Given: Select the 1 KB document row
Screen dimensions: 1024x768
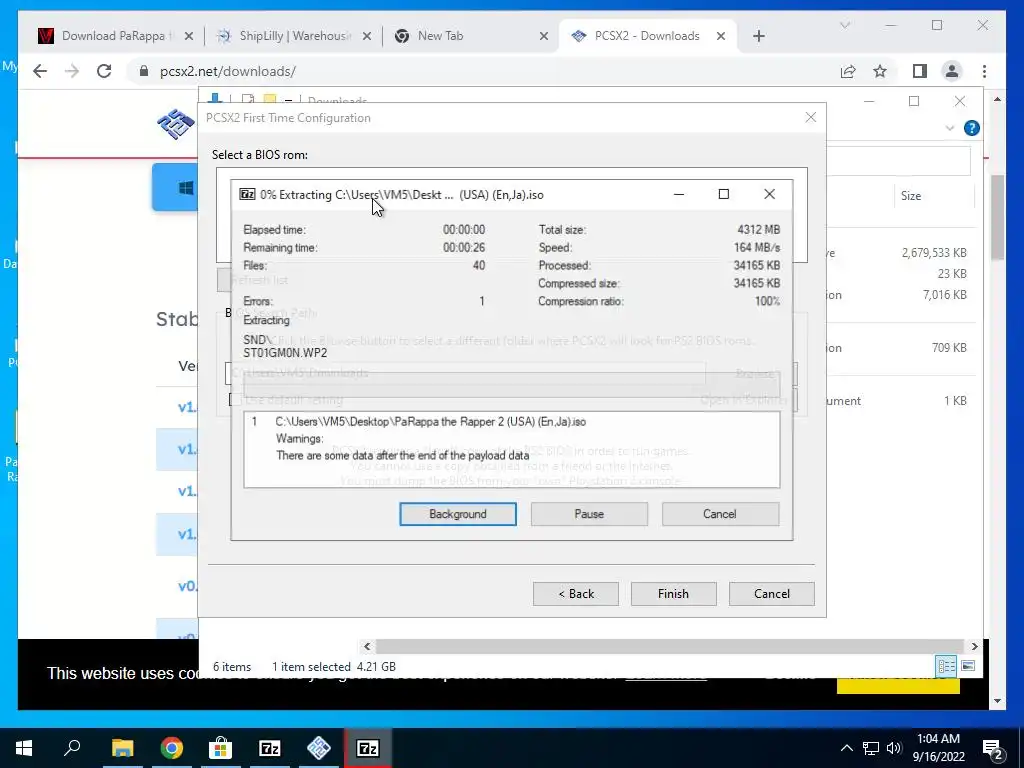Looking at the screenshot, I should (x=901, y=401).
